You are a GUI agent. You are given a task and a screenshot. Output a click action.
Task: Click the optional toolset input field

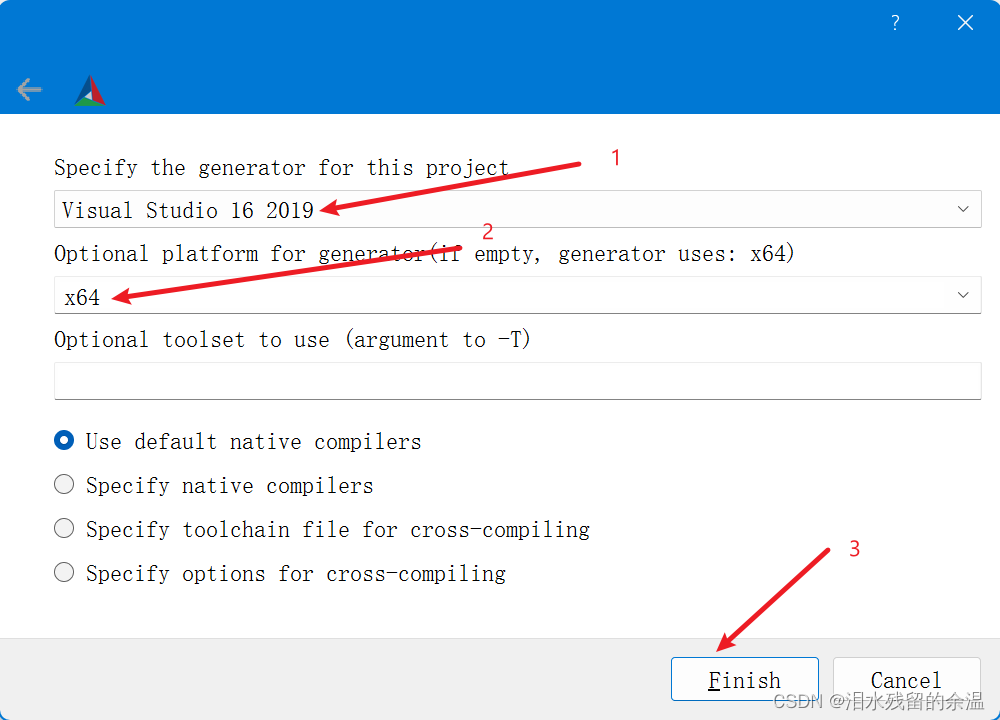pos(518,381)
